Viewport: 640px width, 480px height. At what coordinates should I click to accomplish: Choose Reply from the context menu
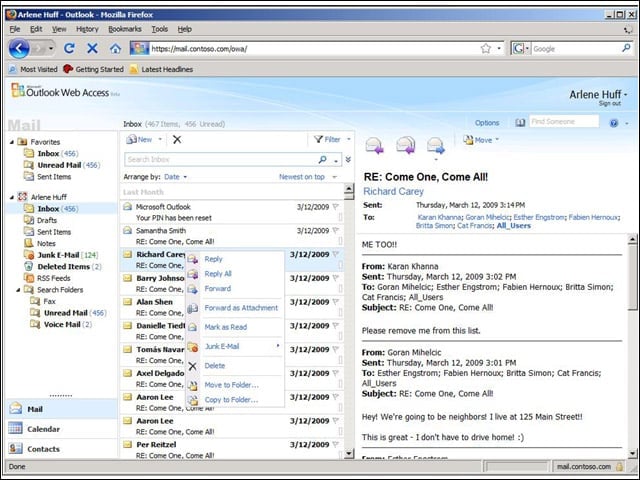click(x=213, y=259)
